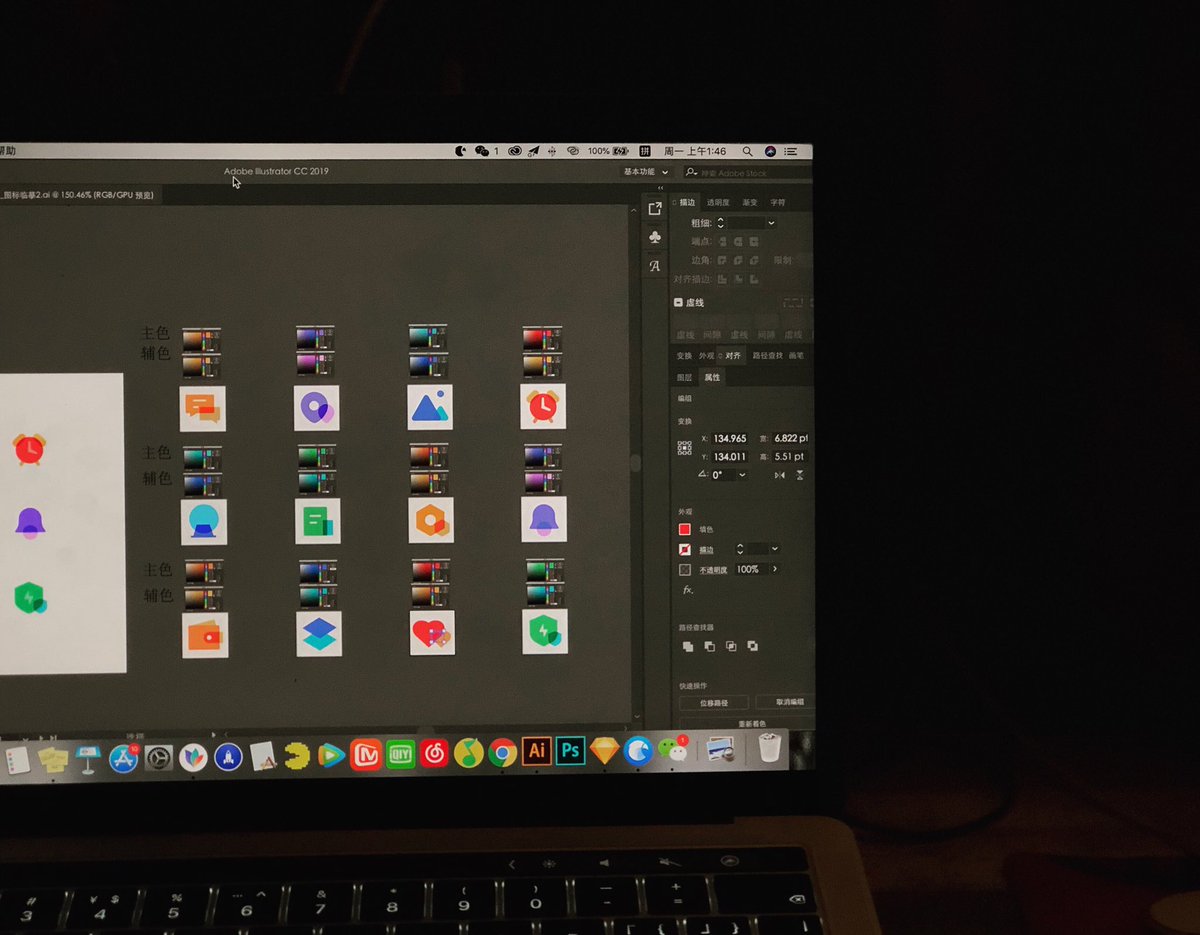The image size is (1200, 935).
Task: Click the 粗细 stroke weight stepper arrows
Action: (x=720, y=223)
